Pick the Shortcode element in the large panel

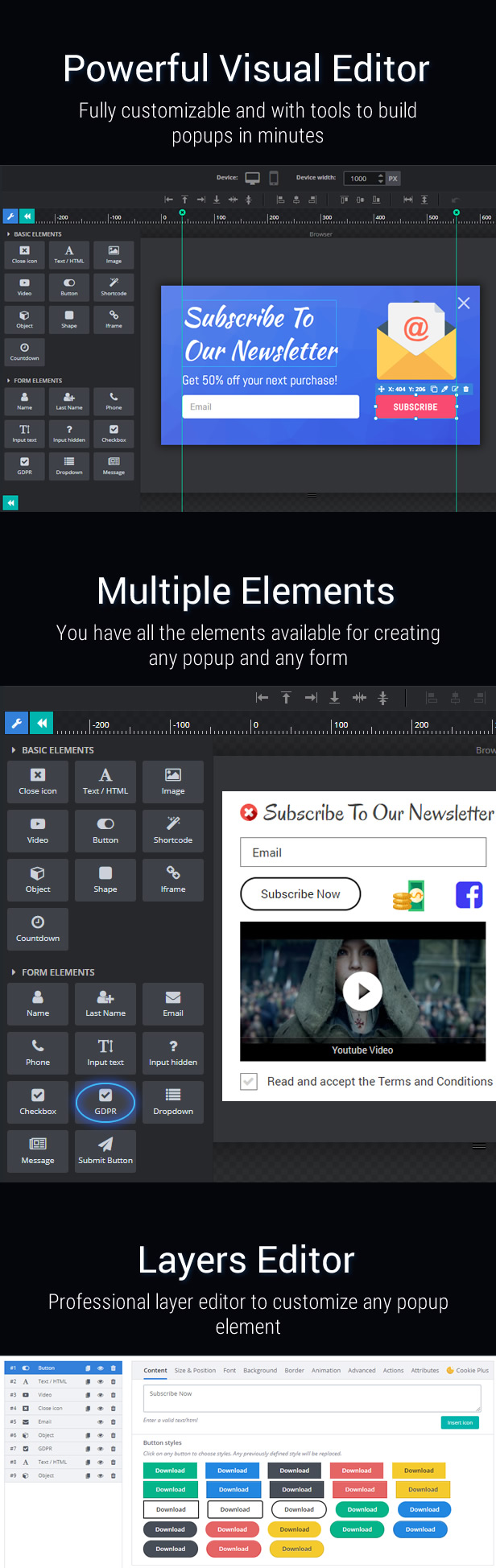pos(173,831)
